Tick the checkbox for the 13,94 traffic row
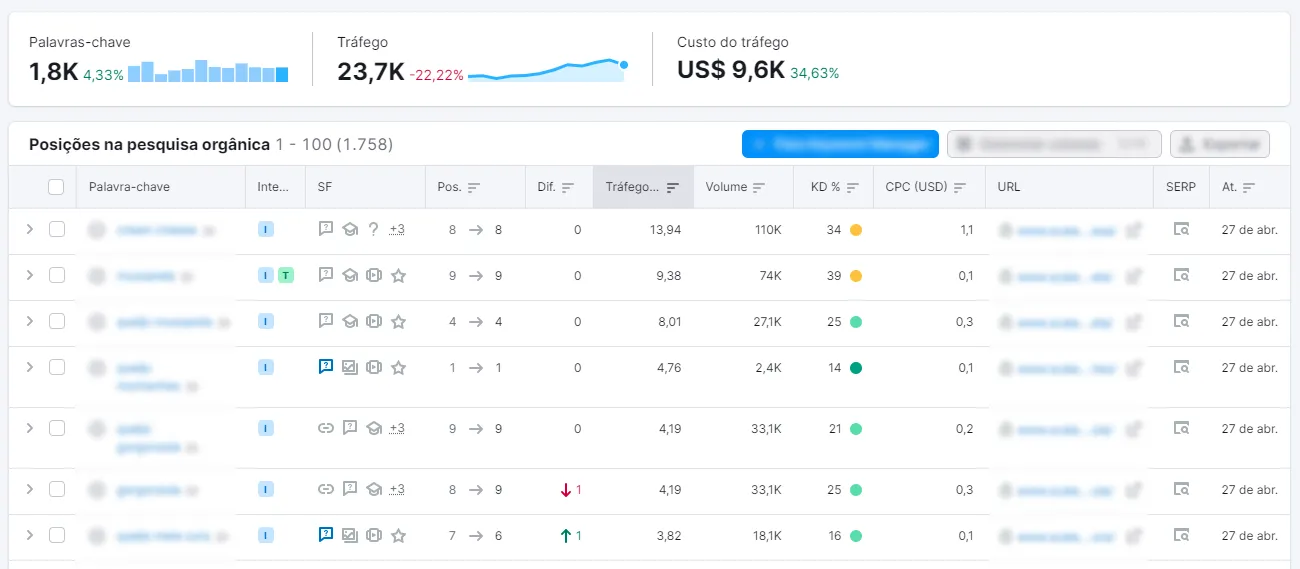Viewport: 1300px width, 569px height. [57, 229]
